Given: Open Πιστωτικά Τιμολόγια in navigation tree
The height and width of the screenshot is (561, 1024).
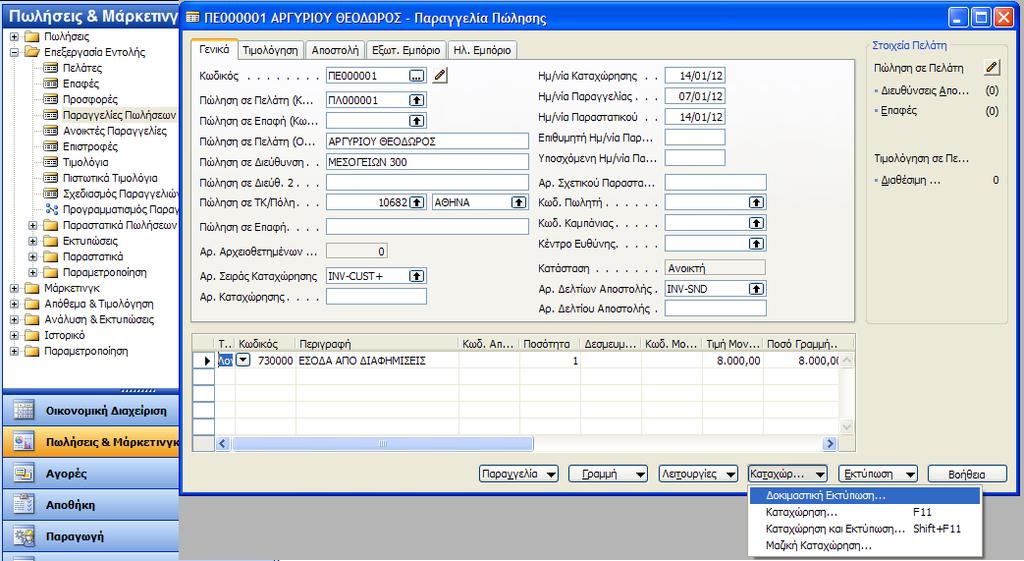Looking at the screenshot, I should click(110, 178).
